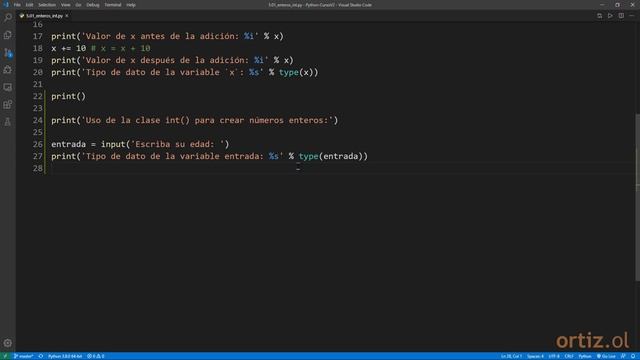Synchronize changes via status bar sync icon
This screenshot has width=640, height=360.
[41, 356]
